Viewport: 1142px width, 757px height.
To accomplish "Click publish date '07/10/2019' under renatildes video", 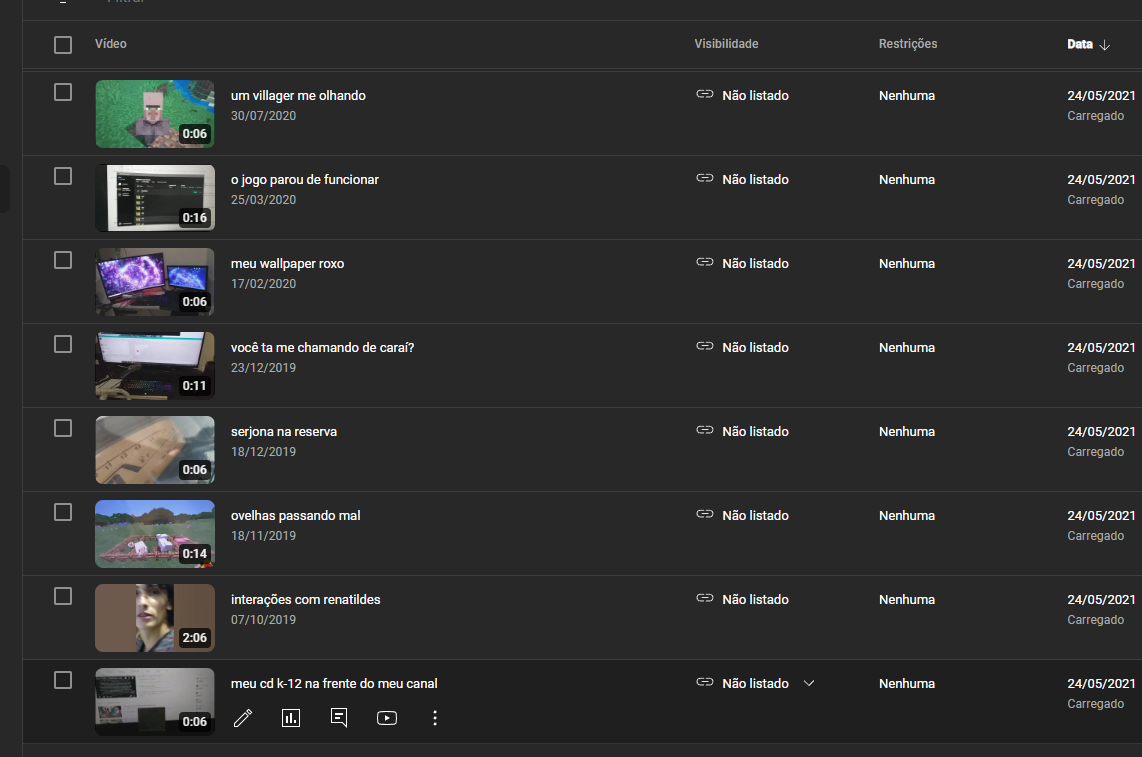I will 264,620.
